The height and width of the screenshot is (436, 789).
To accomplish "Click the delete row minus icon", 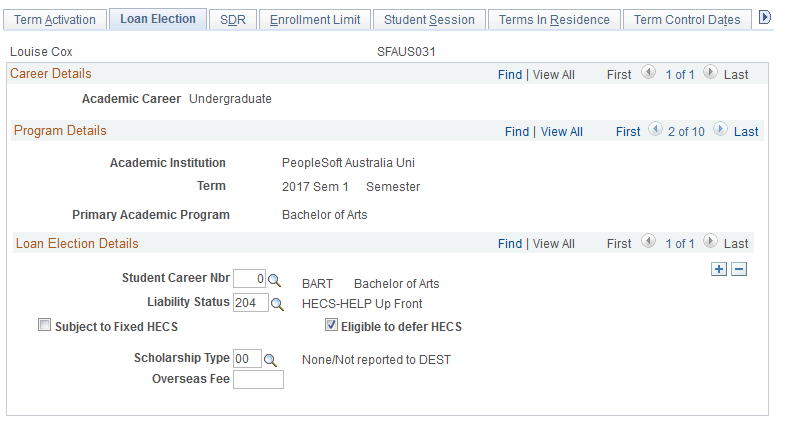I will coord(739,269).
